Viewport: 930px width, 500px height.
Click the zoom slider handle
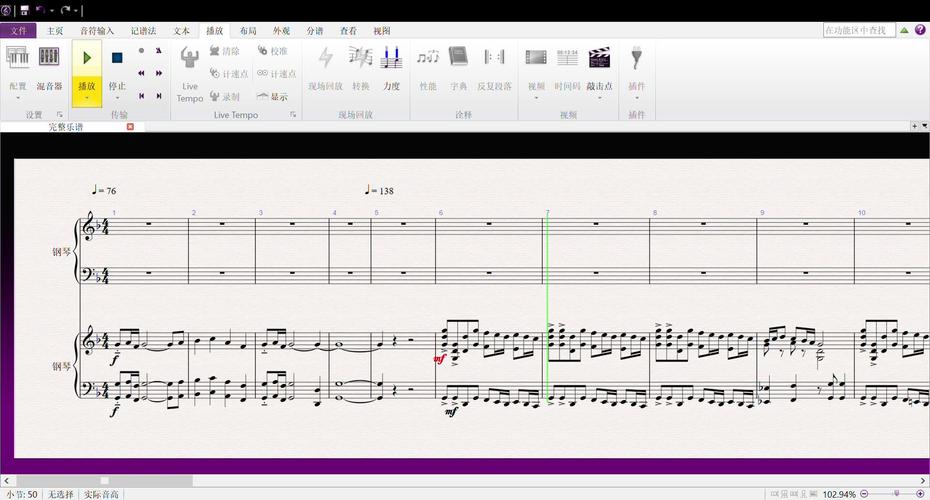click(896, 493)
